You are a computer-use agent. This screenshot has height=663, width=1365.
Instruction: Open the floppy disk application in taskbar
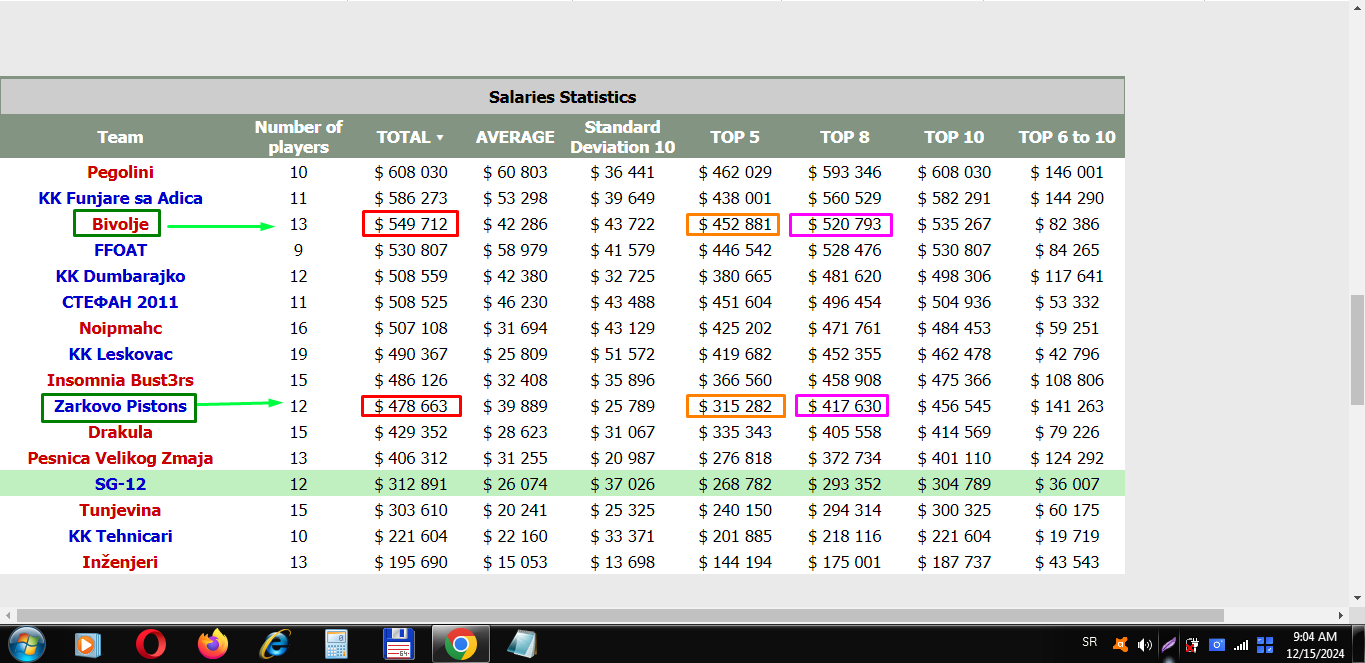pyautogui.click(x=399, y=644)
